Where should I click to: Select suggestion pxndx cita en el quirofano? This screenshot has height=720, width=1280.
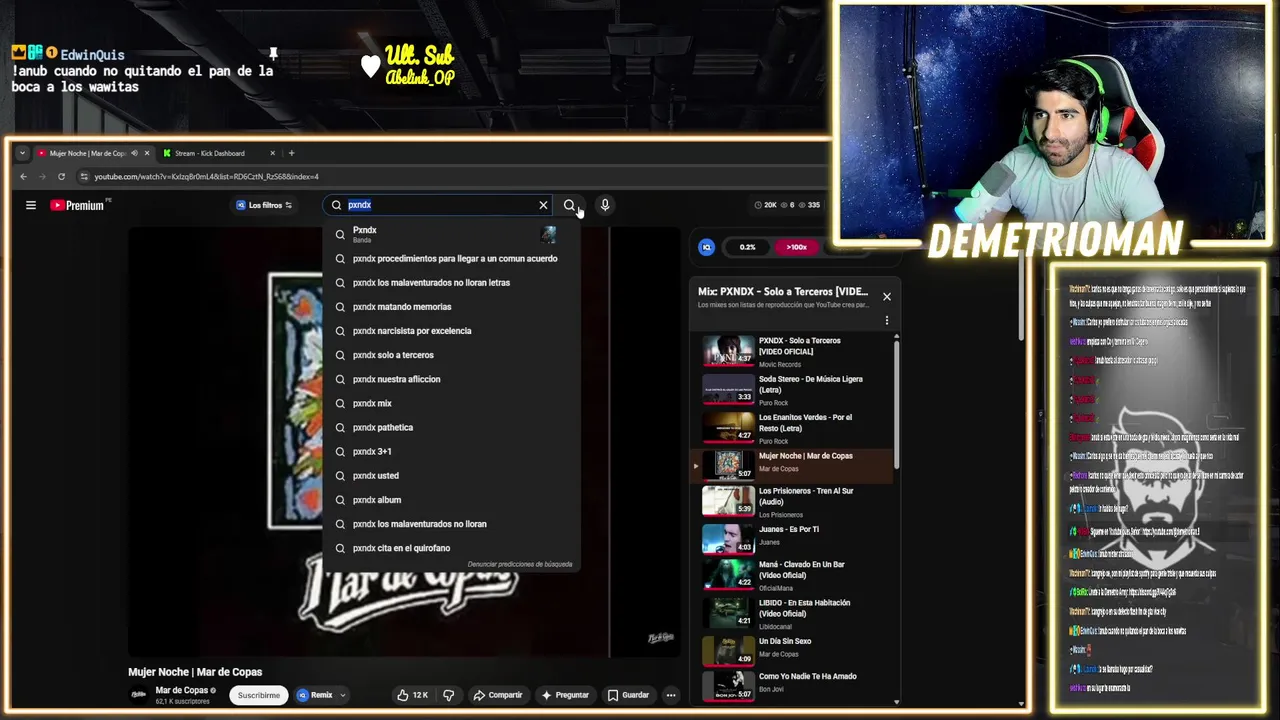pos(451,548)
